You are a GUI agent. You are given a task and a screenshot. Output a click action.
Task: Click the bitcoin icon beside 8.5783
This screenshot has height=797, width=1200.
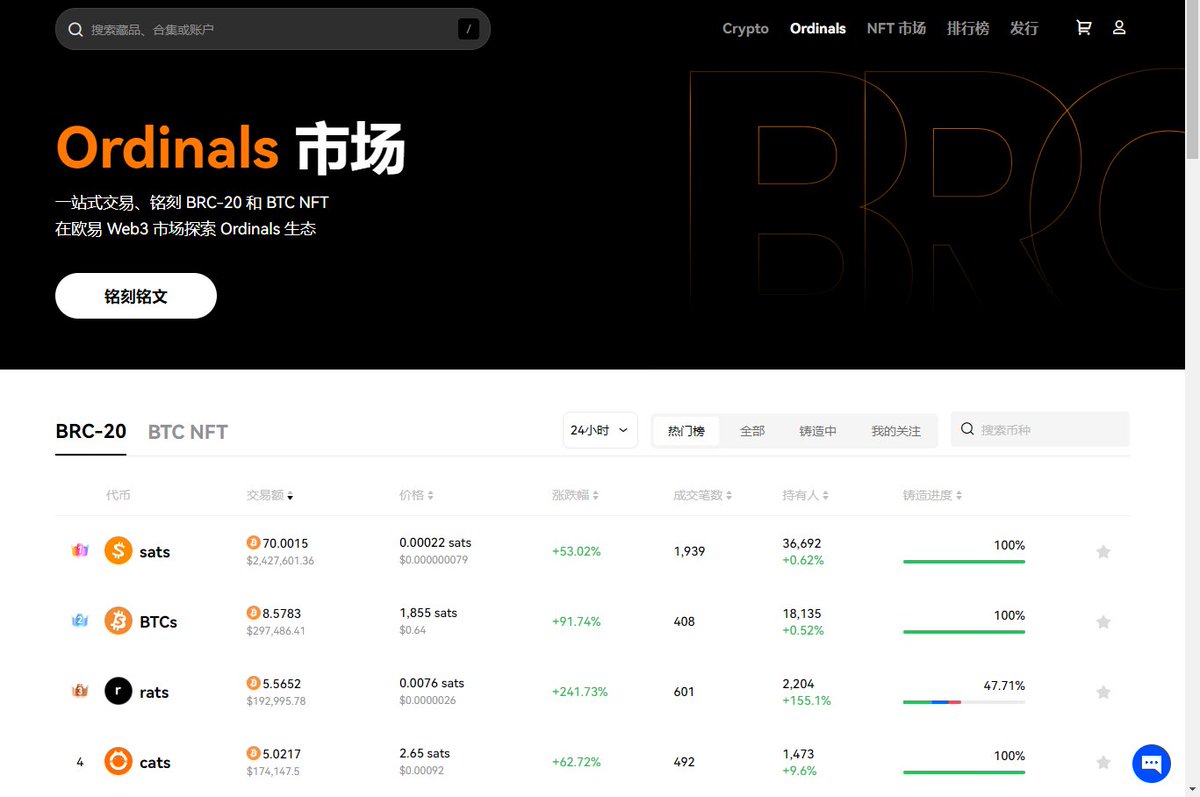(253, 613)
